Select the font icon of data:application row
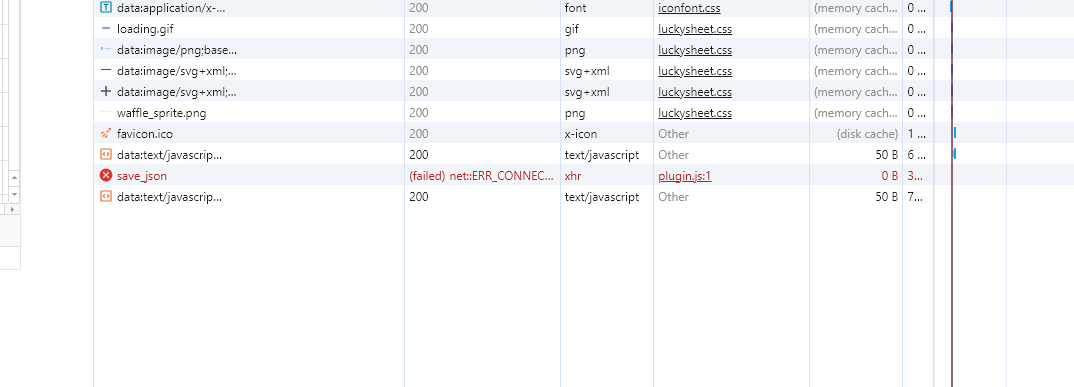 tap(105, 8)
